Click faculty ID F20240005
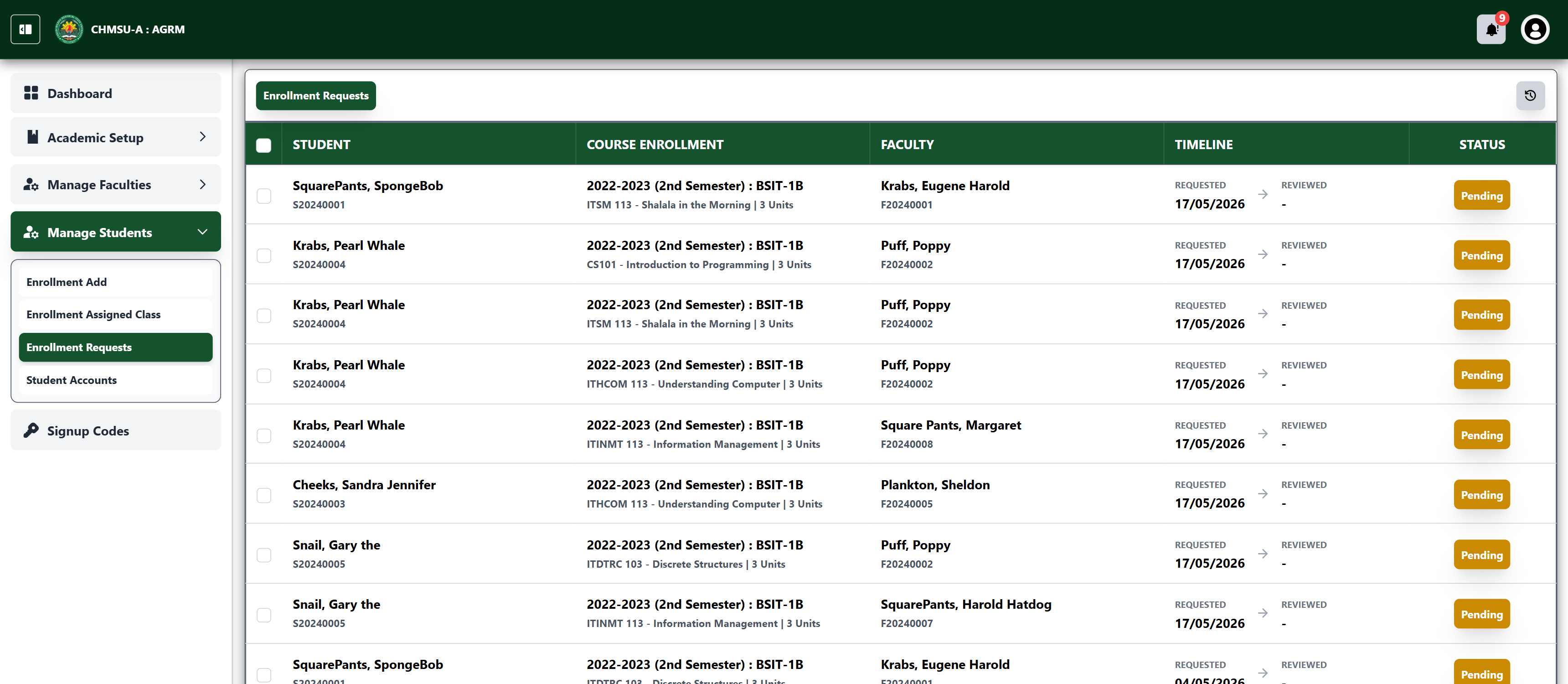Image resolution: width=1568 pixels, height=684 pixels. click(x=906, y=504)
